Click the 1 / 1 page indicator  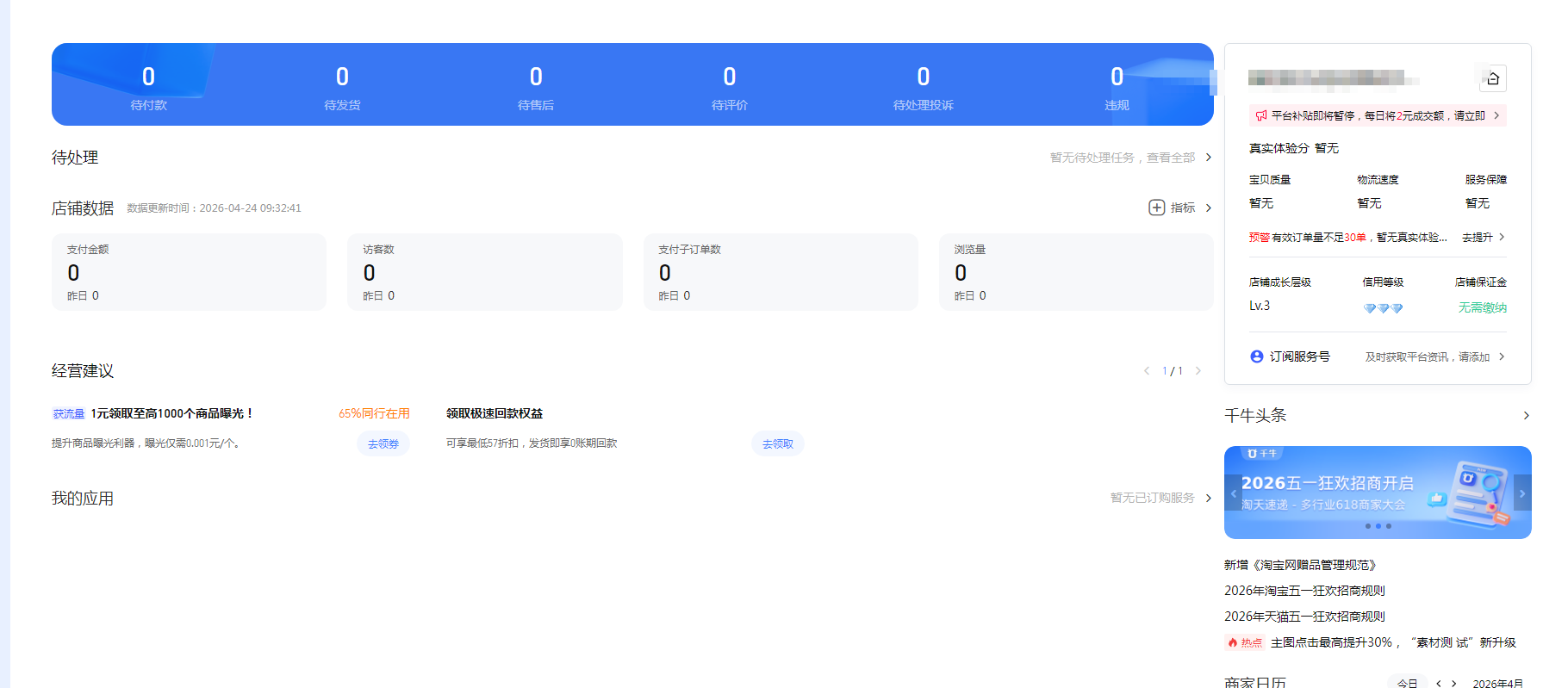click(1173, 371)
